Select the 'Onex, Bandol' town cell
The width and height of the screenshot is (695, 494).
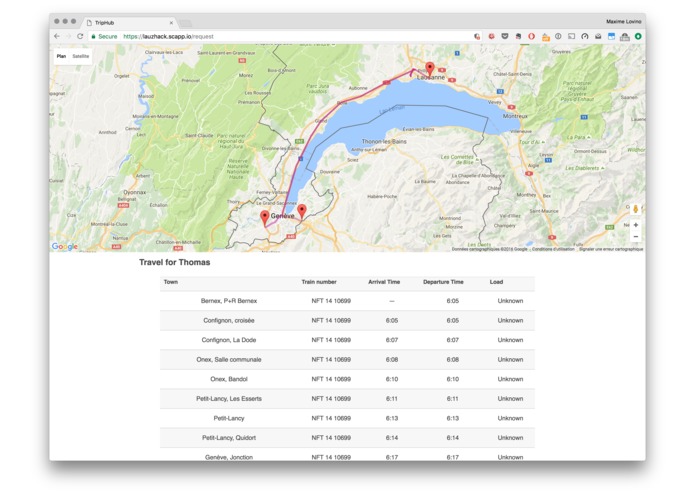(x=229, y=379)
